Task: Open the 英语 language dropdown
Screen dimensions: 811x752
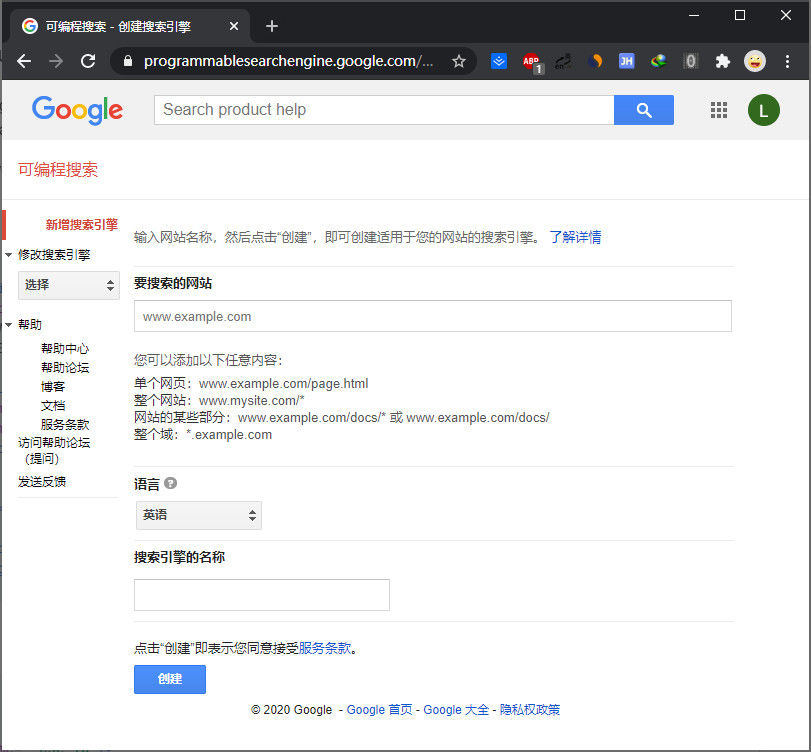Action: 198,514
